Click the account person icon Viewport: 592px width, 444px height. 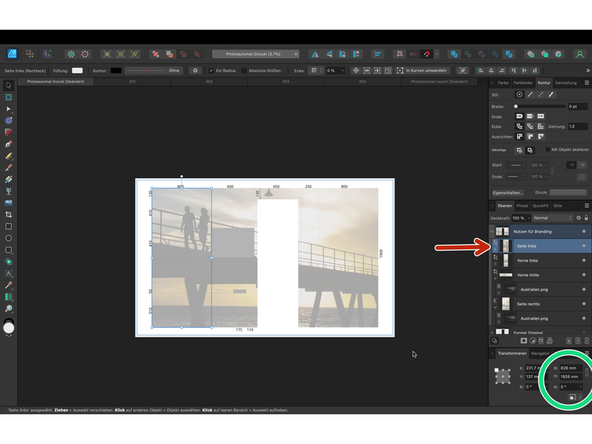(x=579, y=54)
